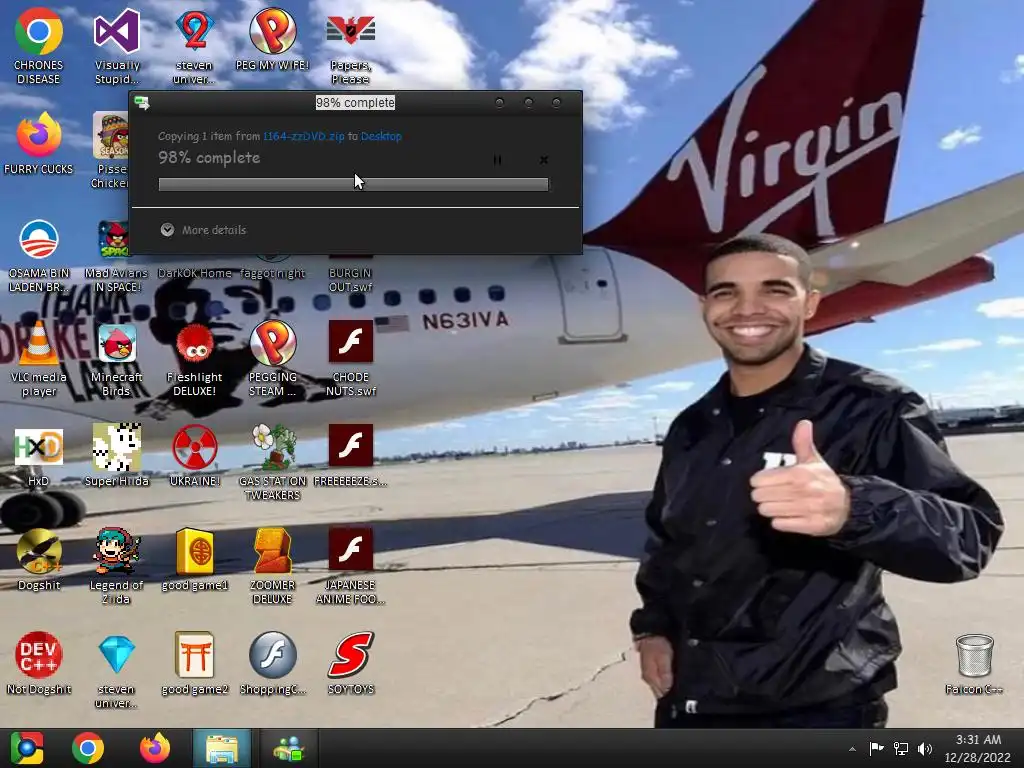Viewport: 1024px width, 768px height.
Task: Open the volume speaker tray icon
Action: [x=925, y=748]
